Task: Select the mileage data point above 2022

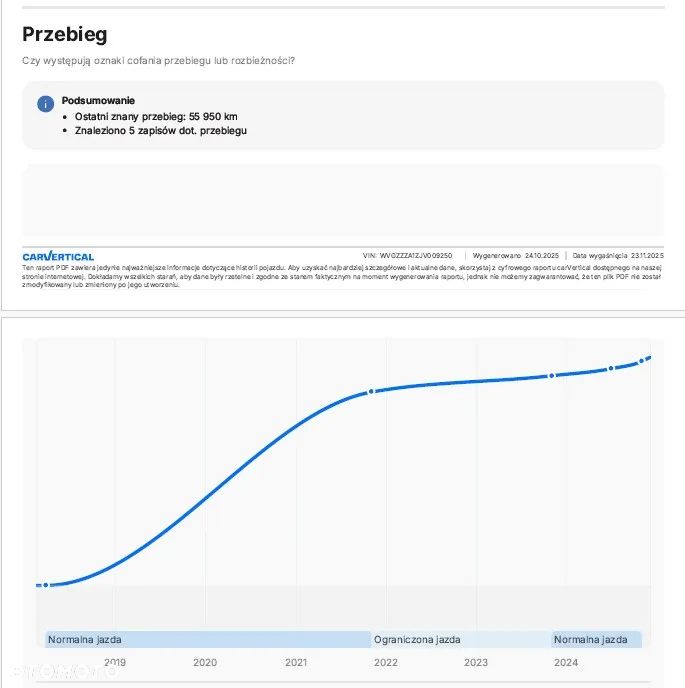Action: coord(371,391)
